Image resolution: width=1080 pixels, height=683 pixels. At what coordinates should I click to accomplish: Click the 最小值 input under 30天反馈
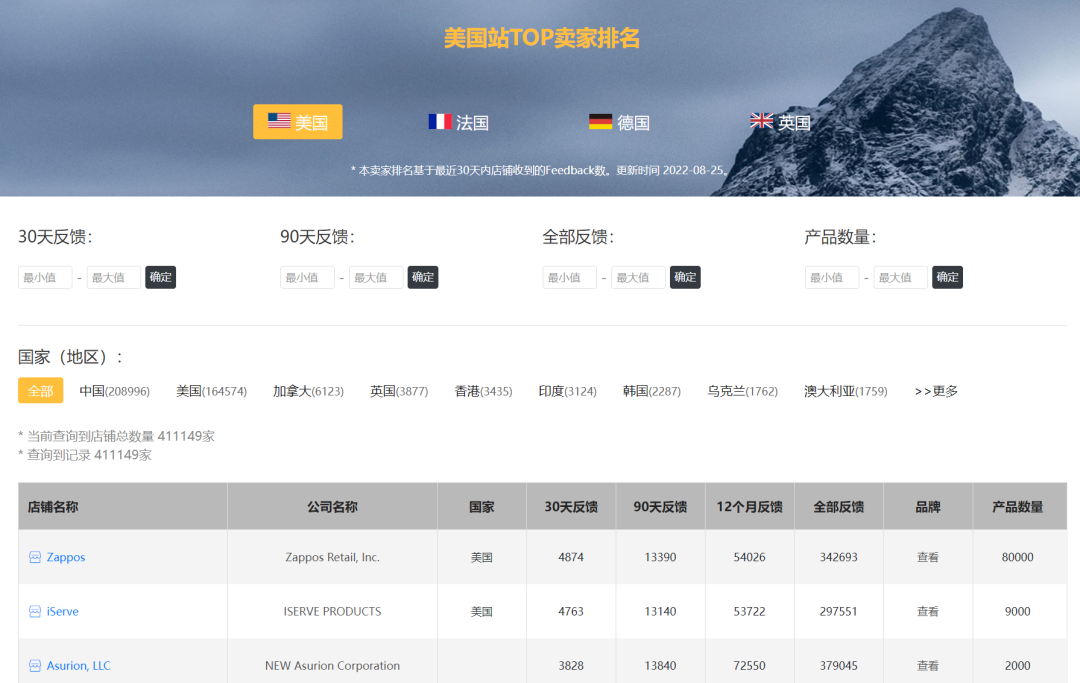coord(44,277)
